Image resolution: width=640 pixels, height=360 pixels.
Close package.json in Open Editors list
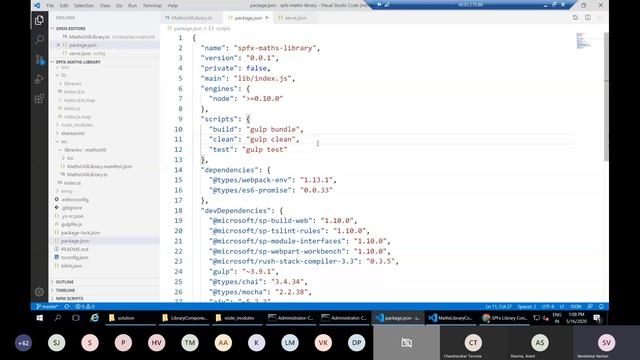58,45
